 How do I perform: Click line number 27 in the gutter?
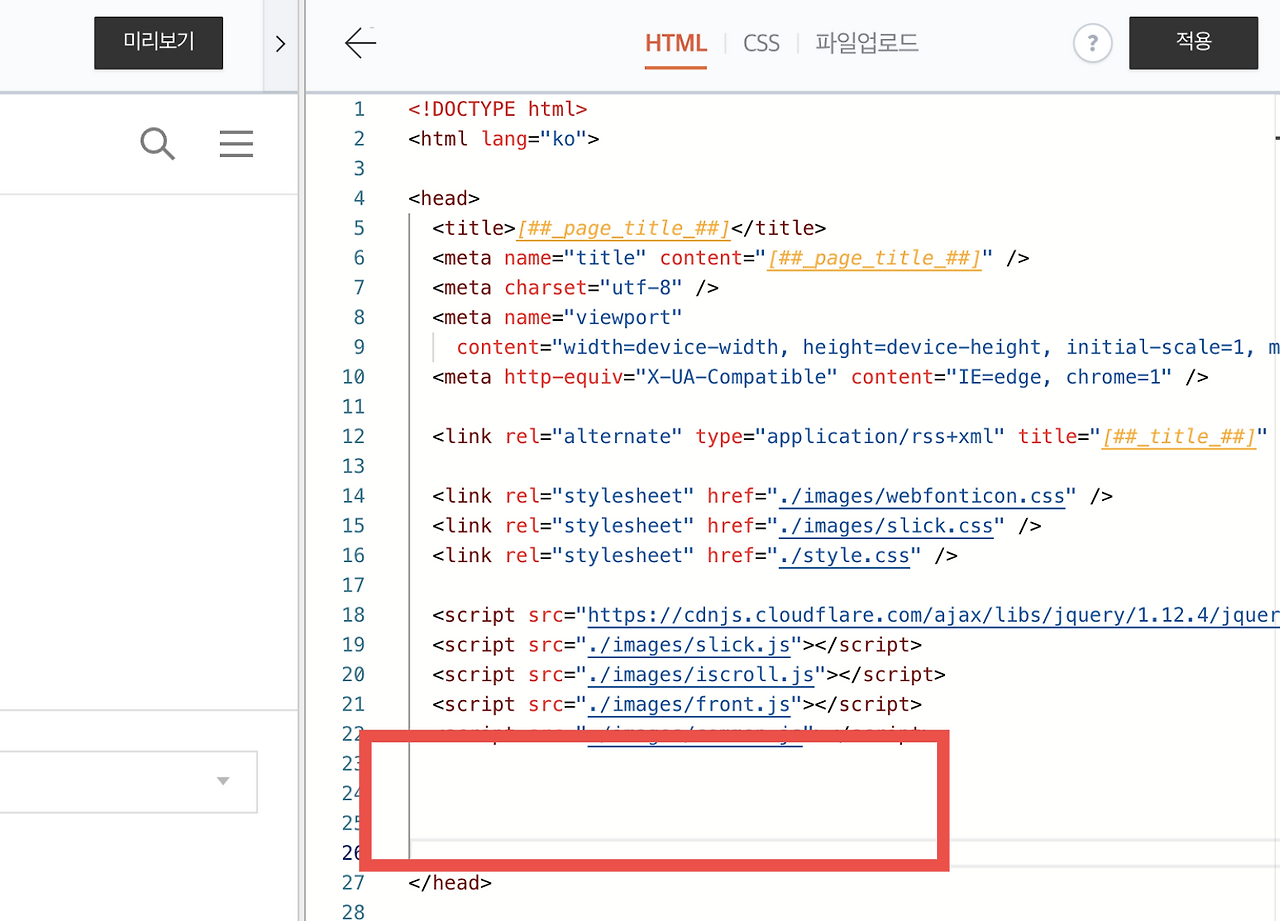pos(353,883)
